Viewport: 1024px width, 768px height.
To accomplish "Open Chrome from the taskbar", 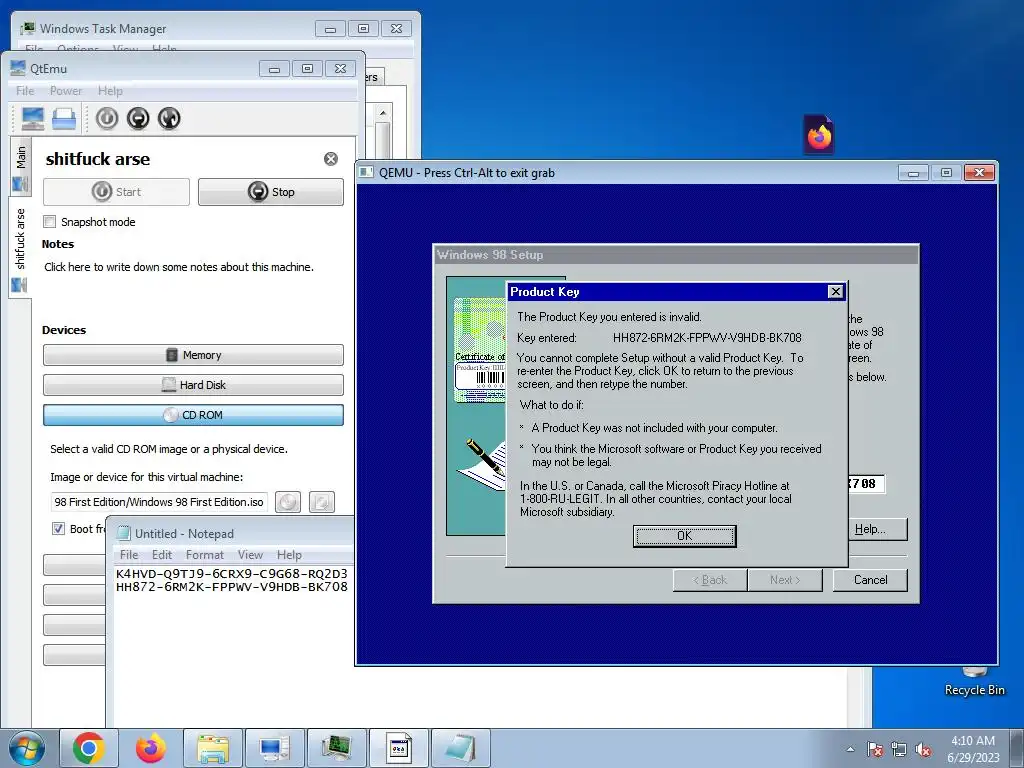I will (x=89, y=748).
